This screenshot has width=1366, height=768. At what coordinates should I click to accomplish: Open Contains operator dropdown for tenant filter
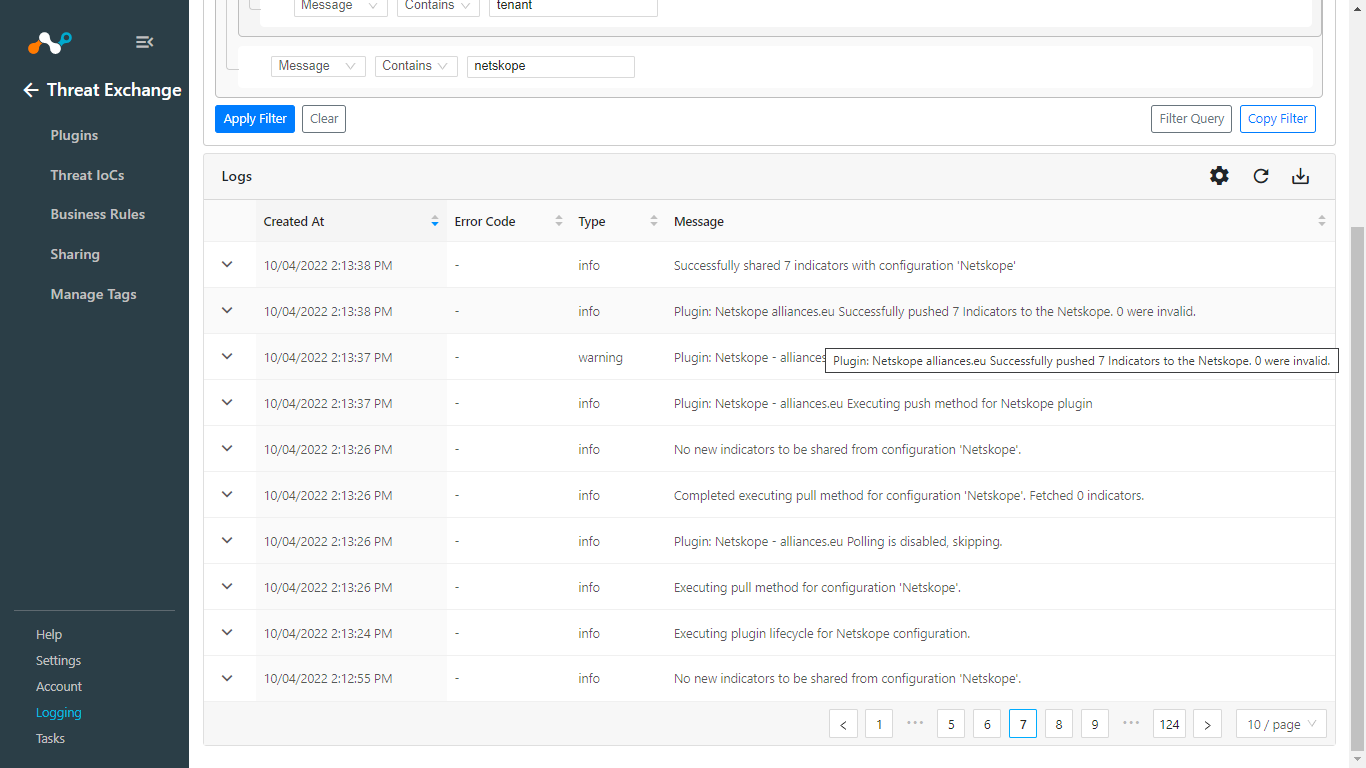[438, 6]
